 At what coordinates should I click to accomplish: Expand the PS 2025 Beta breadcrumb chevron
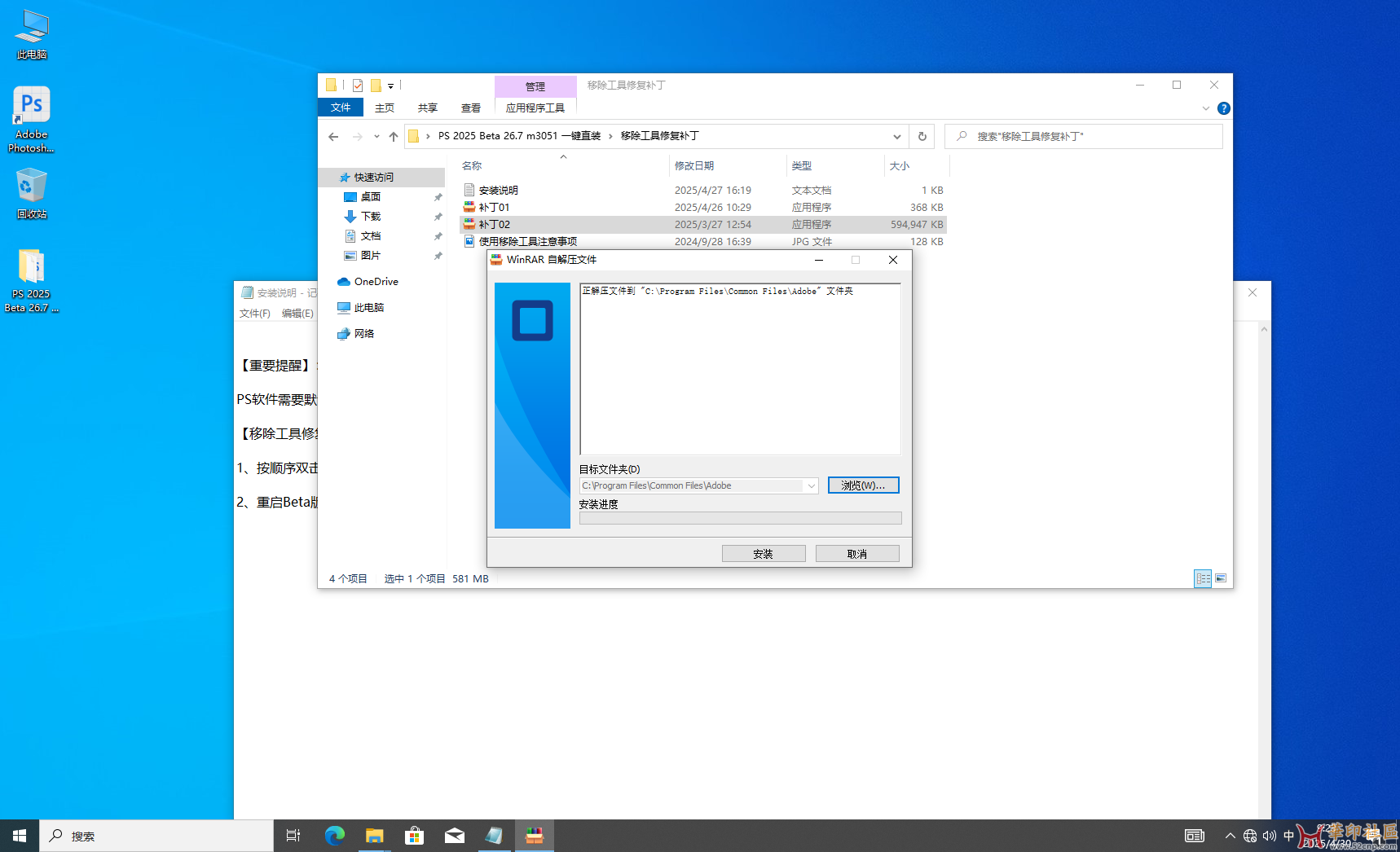click(610, 136)
